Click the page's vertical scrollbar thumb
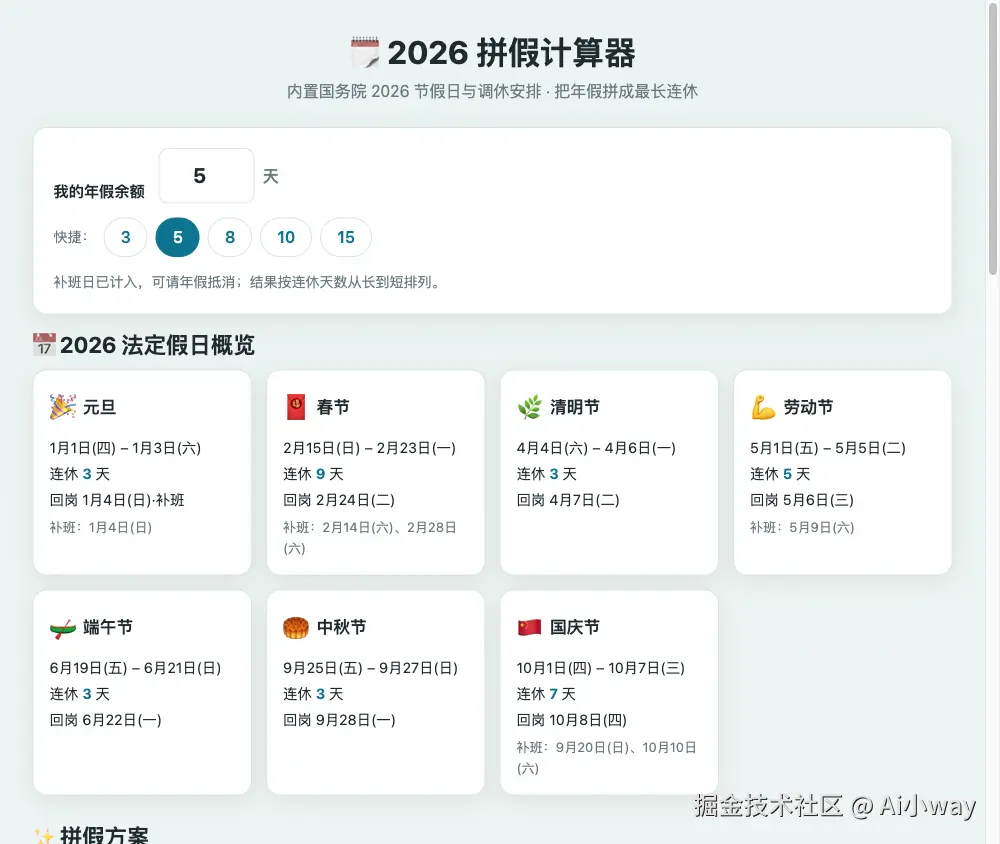The height and width of the screenshot is (844, 1000). 993,137
